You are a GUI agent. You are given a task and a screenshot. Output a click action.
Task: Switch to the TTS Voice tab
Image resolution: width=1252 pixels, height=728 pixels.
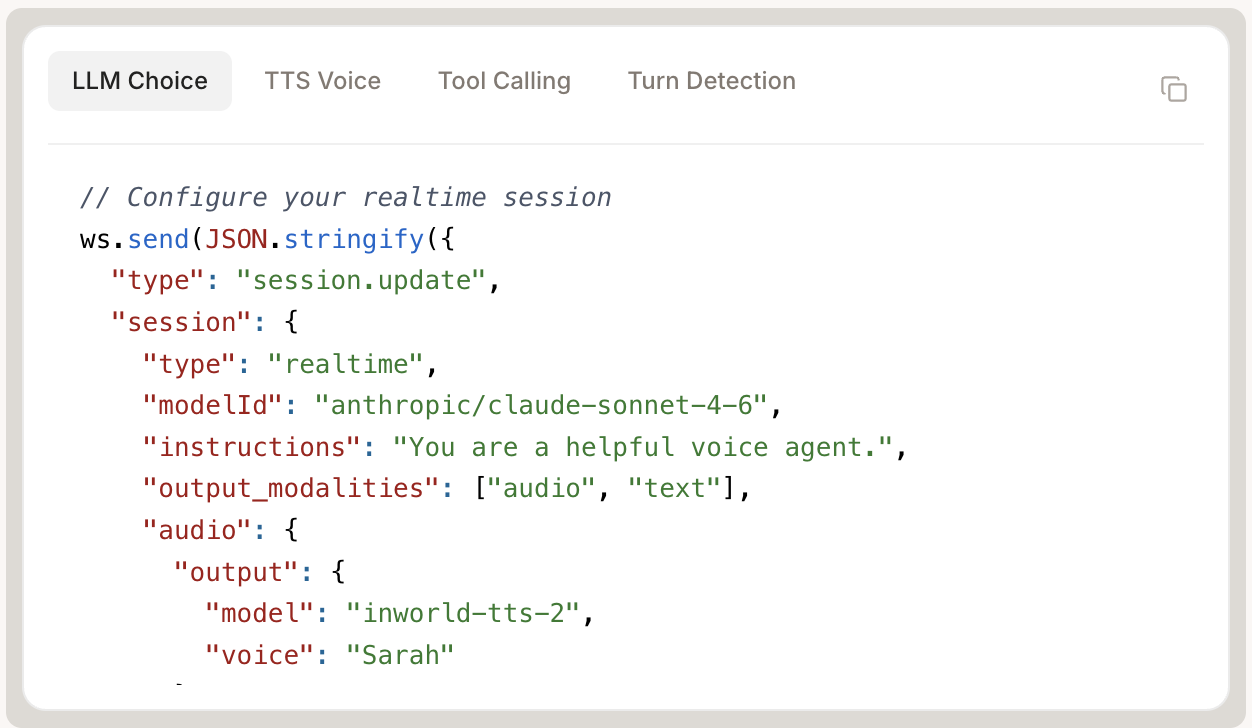point(323,81)
